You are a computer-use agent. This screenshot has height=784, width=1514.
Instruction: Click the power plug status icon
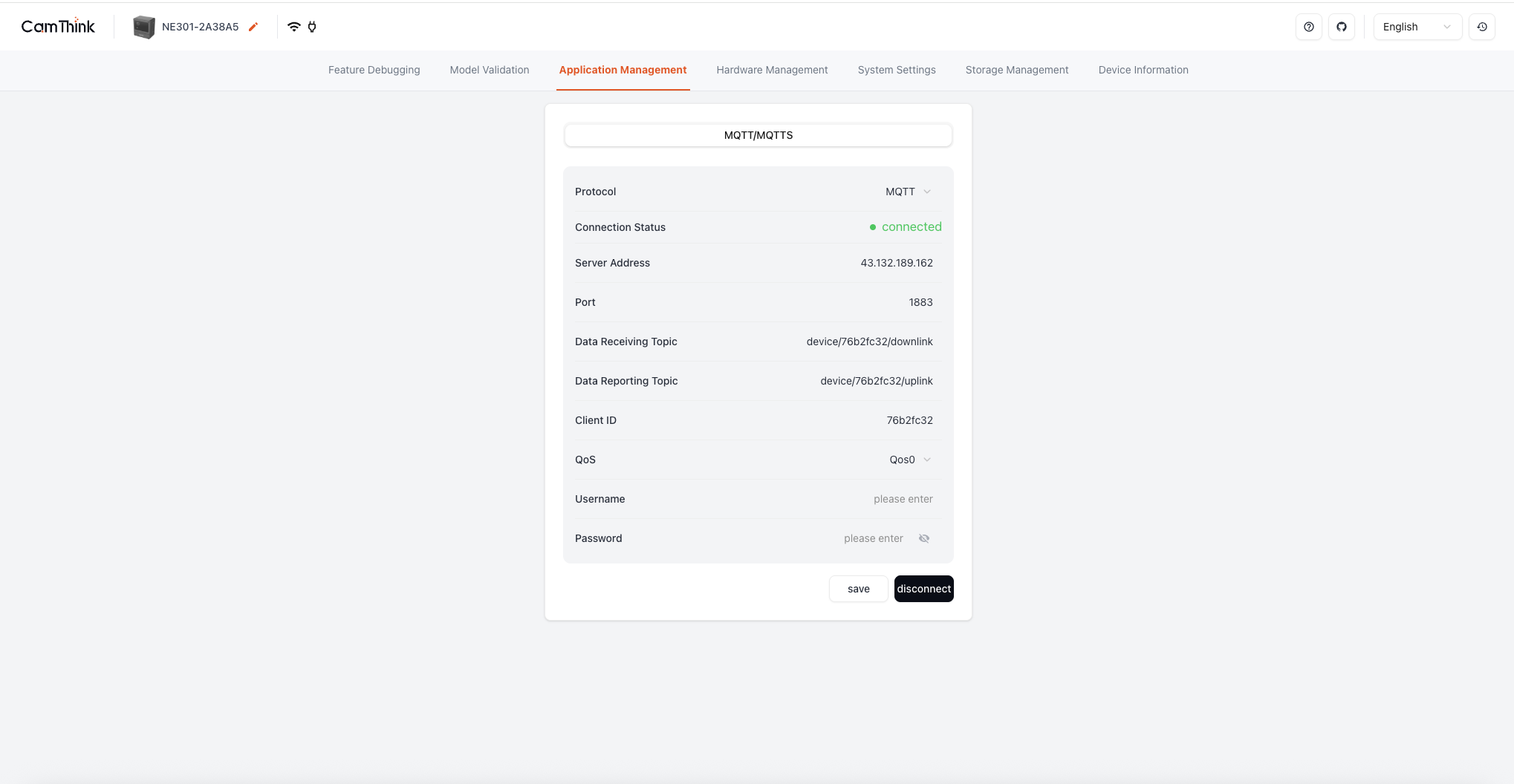[x=312, y=27]
